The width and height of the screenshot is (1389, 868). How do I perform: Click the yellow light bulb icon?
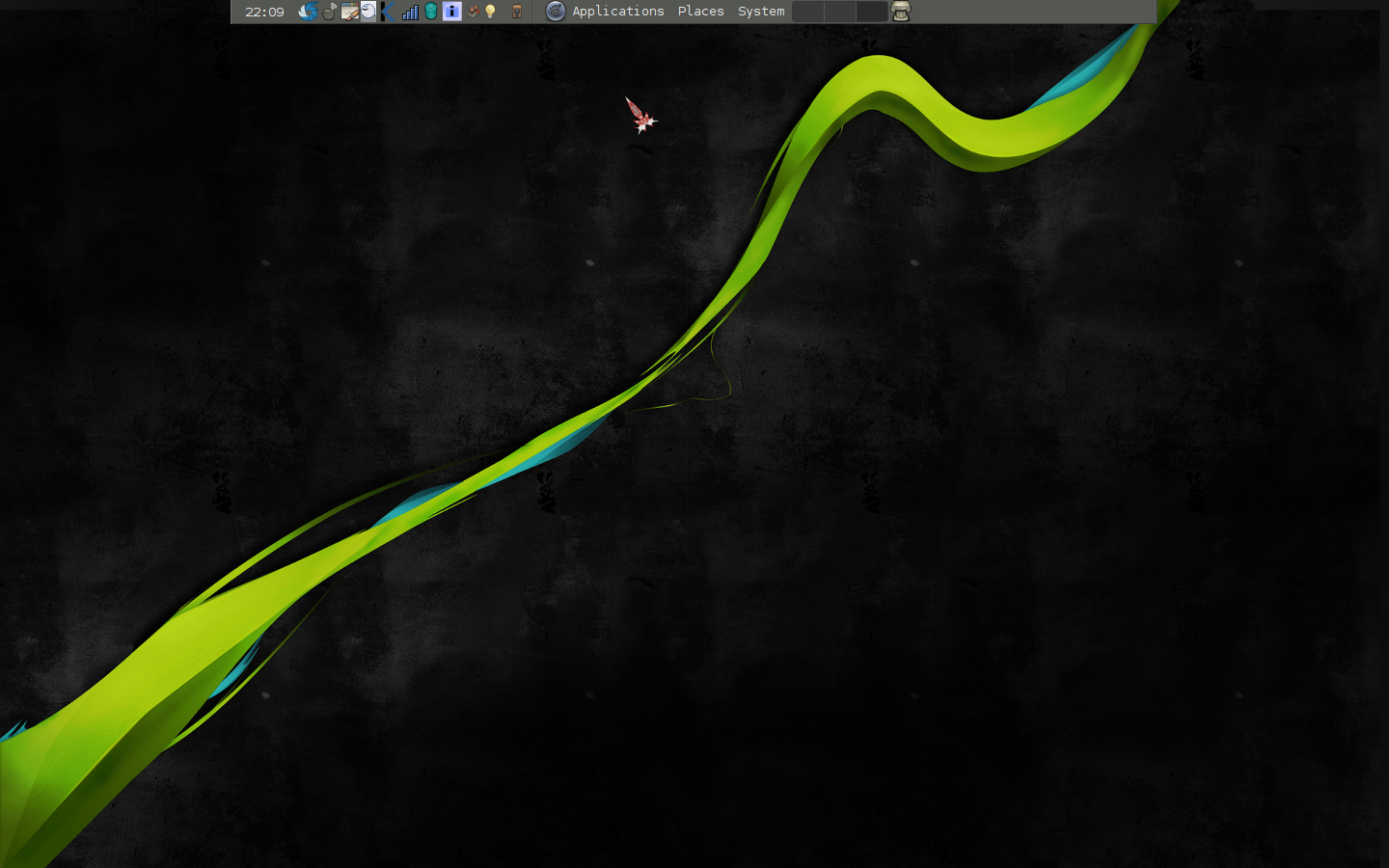[490, 12]
